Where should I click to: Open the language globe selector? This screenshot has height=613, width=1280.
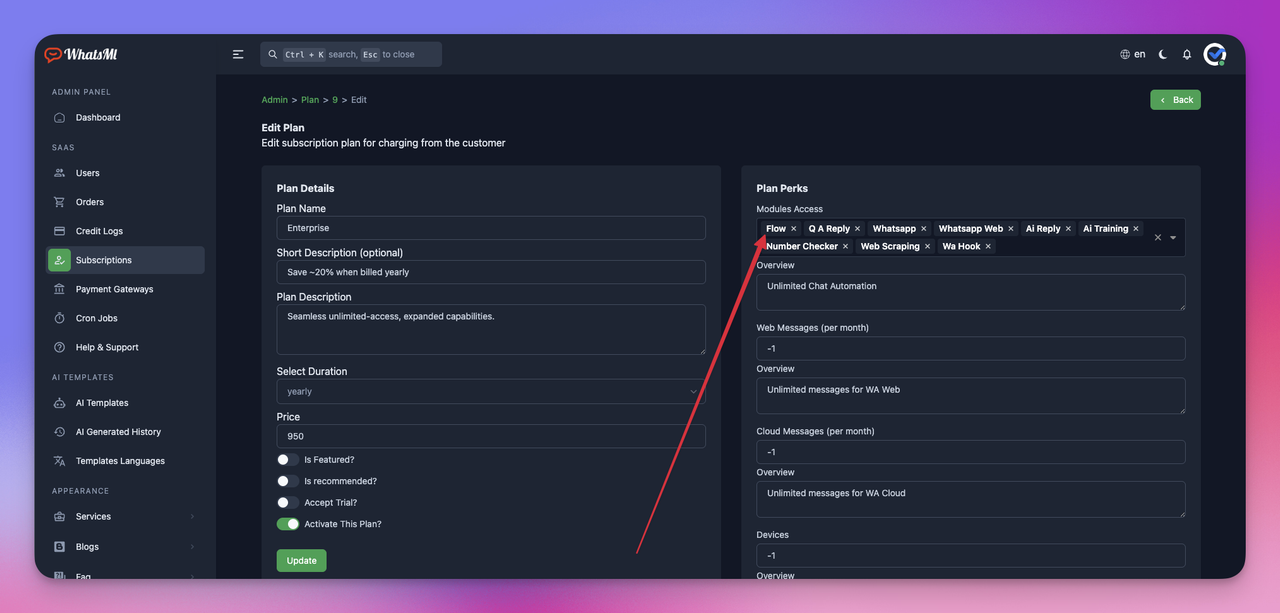tap(1133, 54)
